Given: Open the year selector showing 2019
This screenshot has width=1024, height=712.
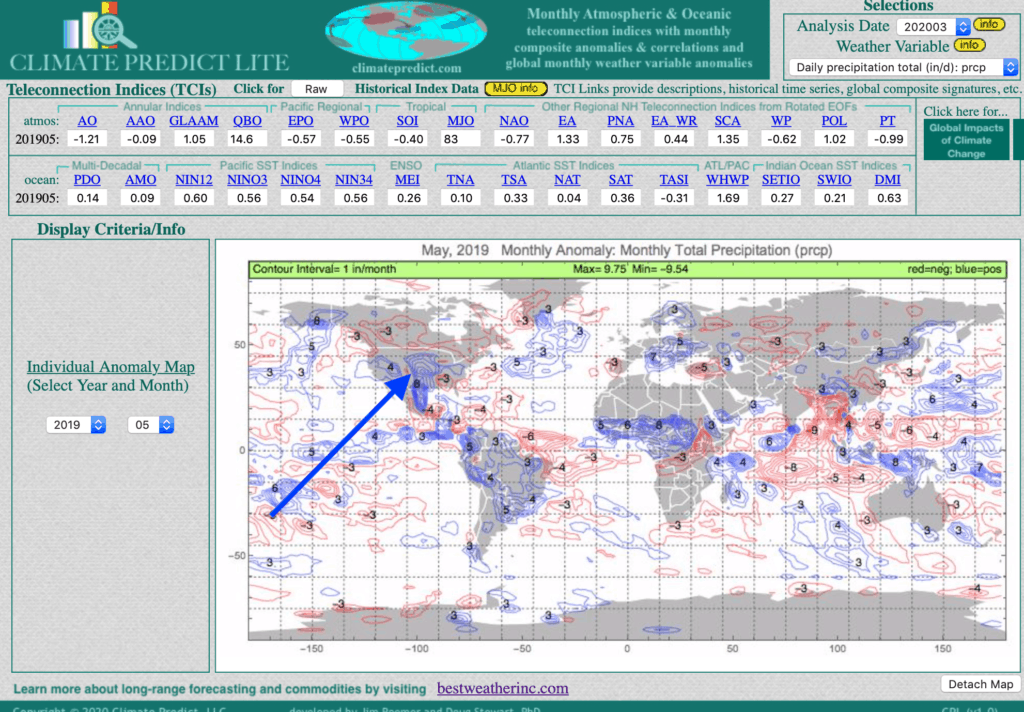Looking at the screenshot, I should [x=76, y=425].
